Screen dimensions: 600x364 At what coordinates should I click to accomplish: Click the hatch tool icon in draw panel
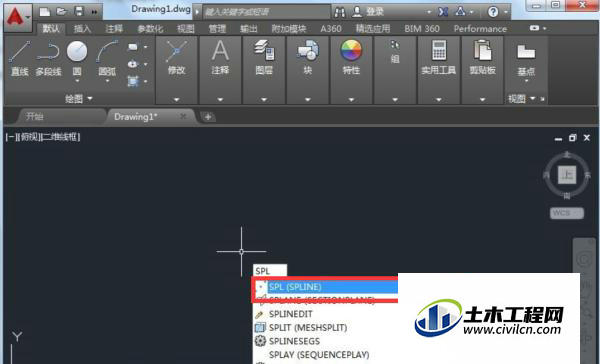pyautogui.click(x=133, y=81)
